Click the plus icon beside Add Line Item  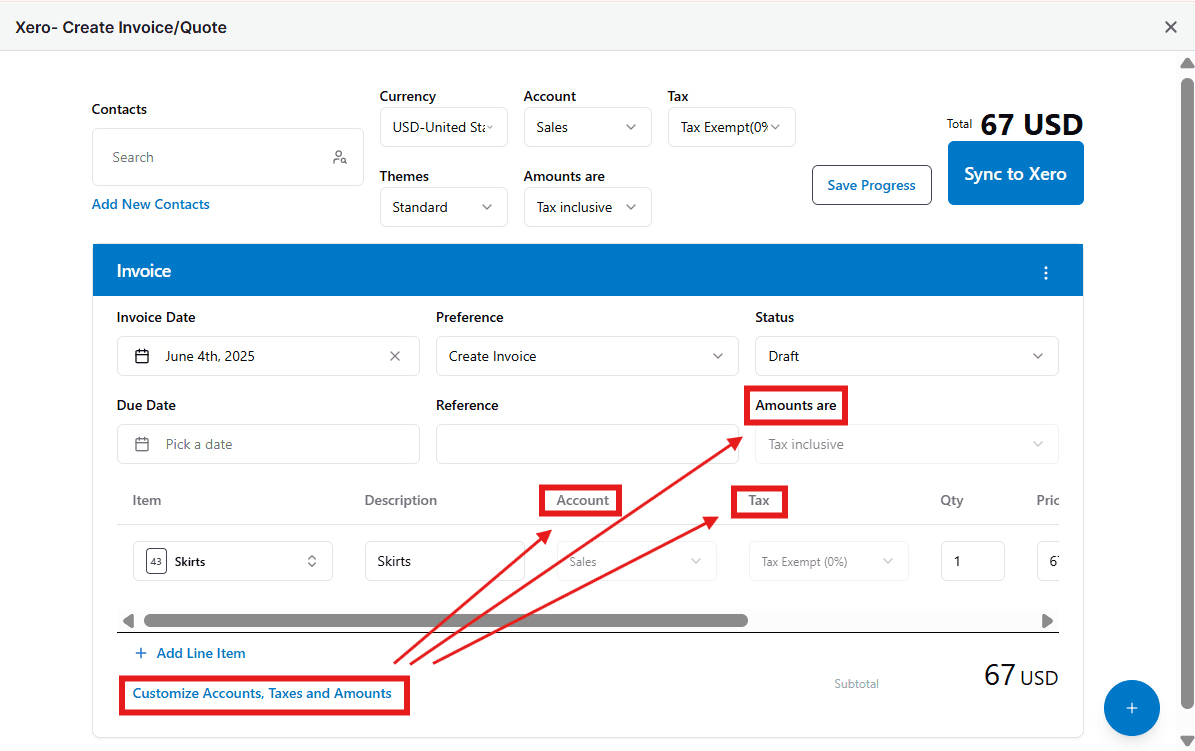pos(140,653)
